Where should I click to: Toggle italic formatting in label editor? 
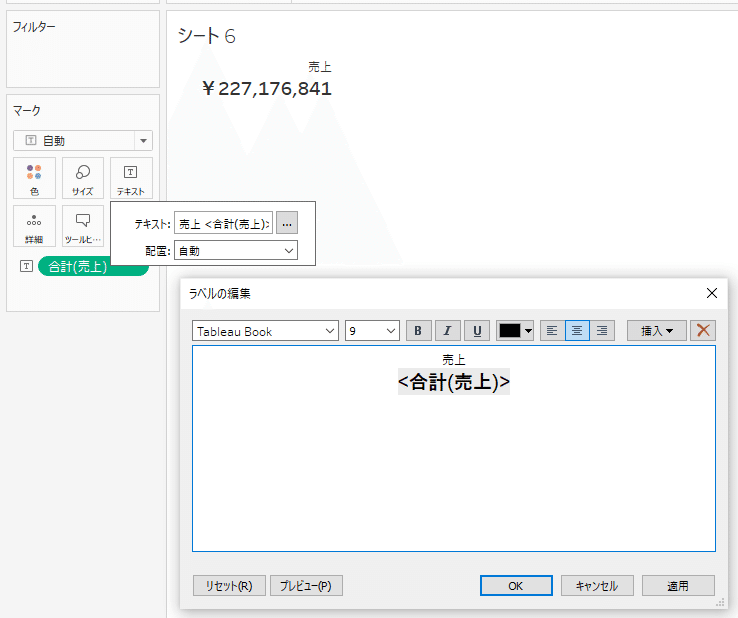click(447, 331)
